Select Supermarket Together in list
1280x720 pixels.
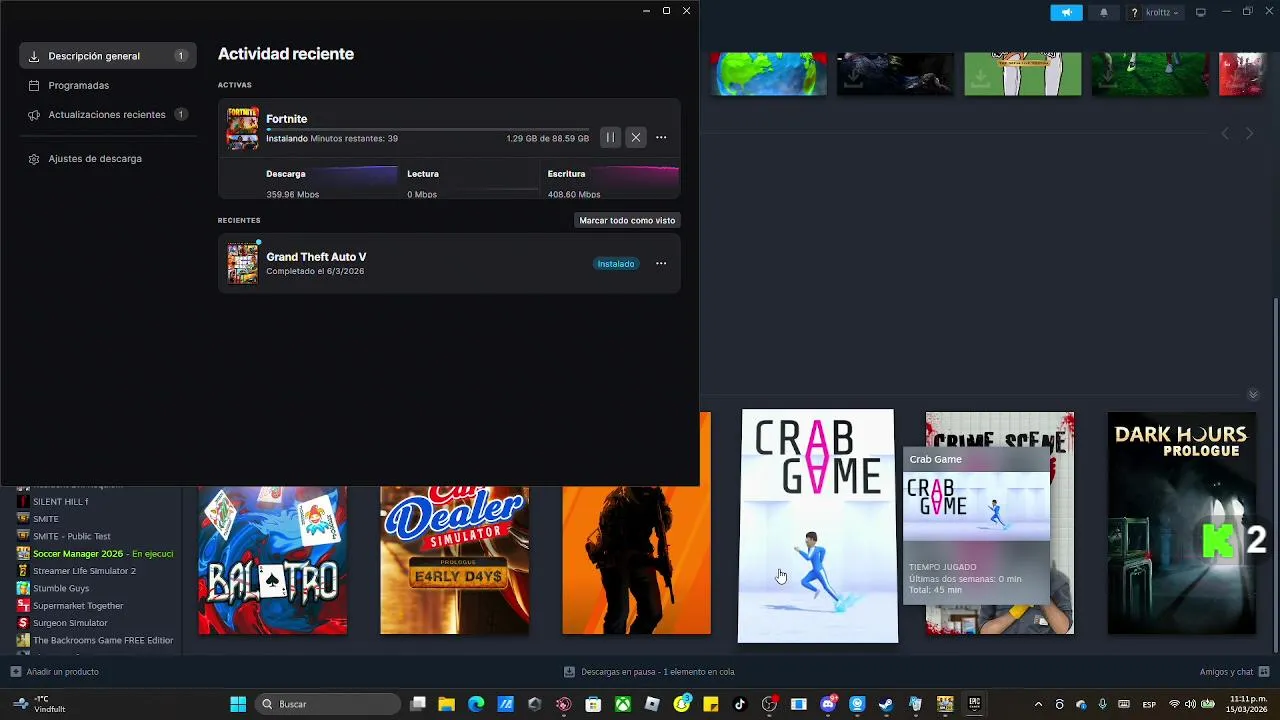[78, 605]
